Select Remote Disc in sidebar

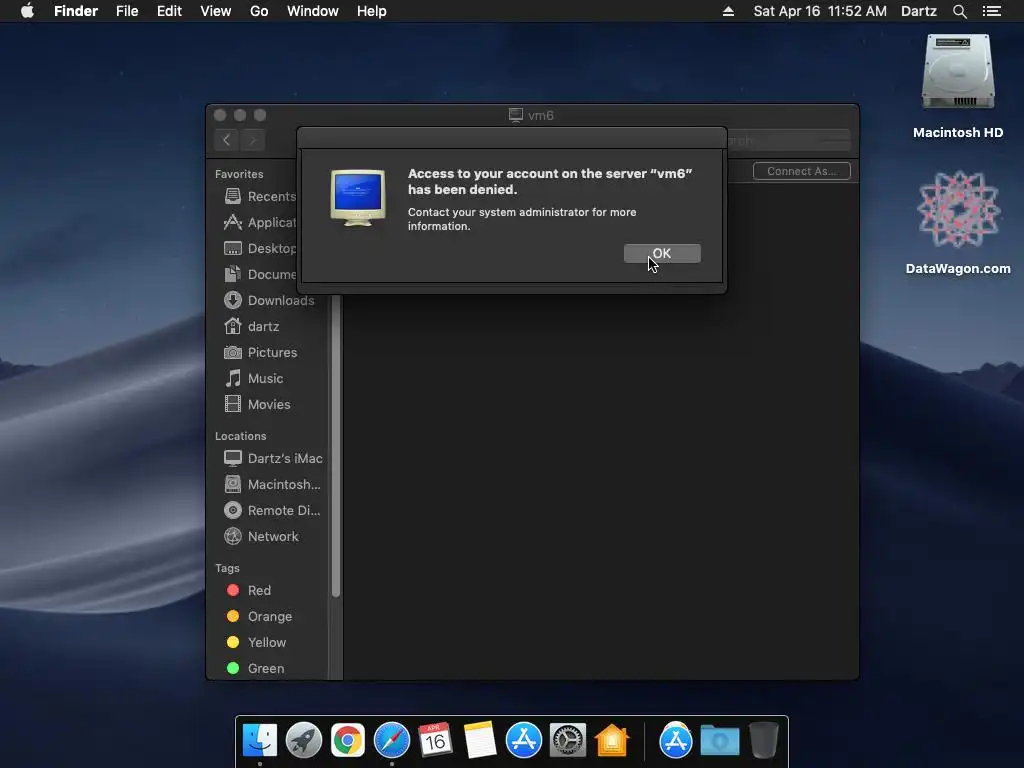pyautogui.click(x=272, y=511)
